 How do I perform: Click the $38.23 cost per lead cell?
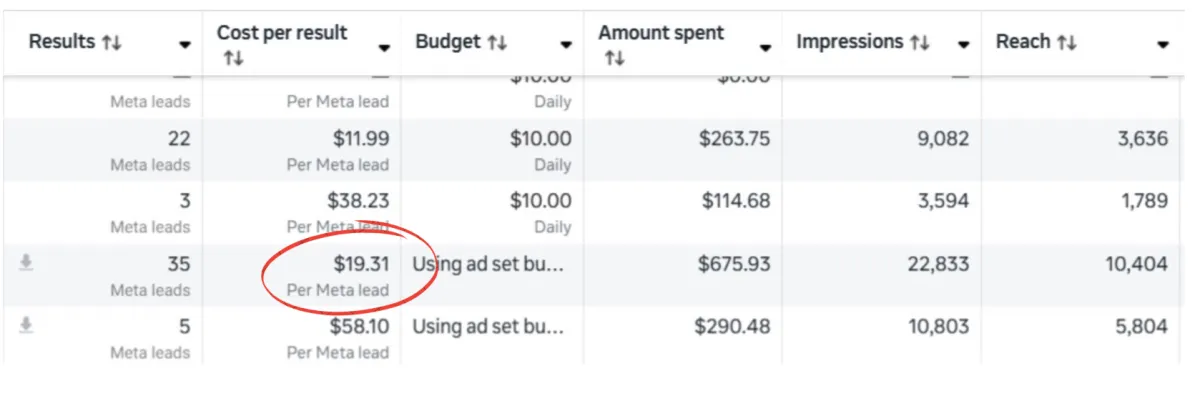[358, 201]
